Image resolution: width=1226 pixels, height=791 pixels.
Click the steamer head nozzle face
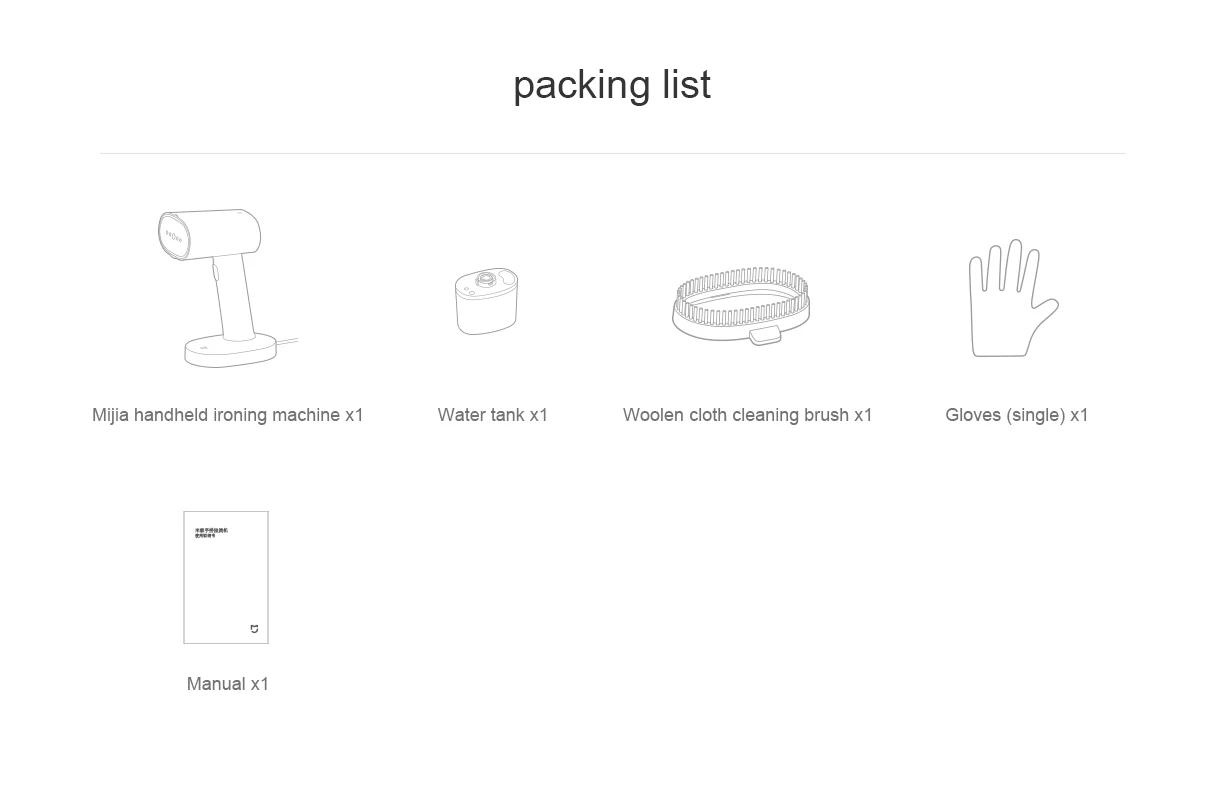pyautogui.click(x=174, y=238)
